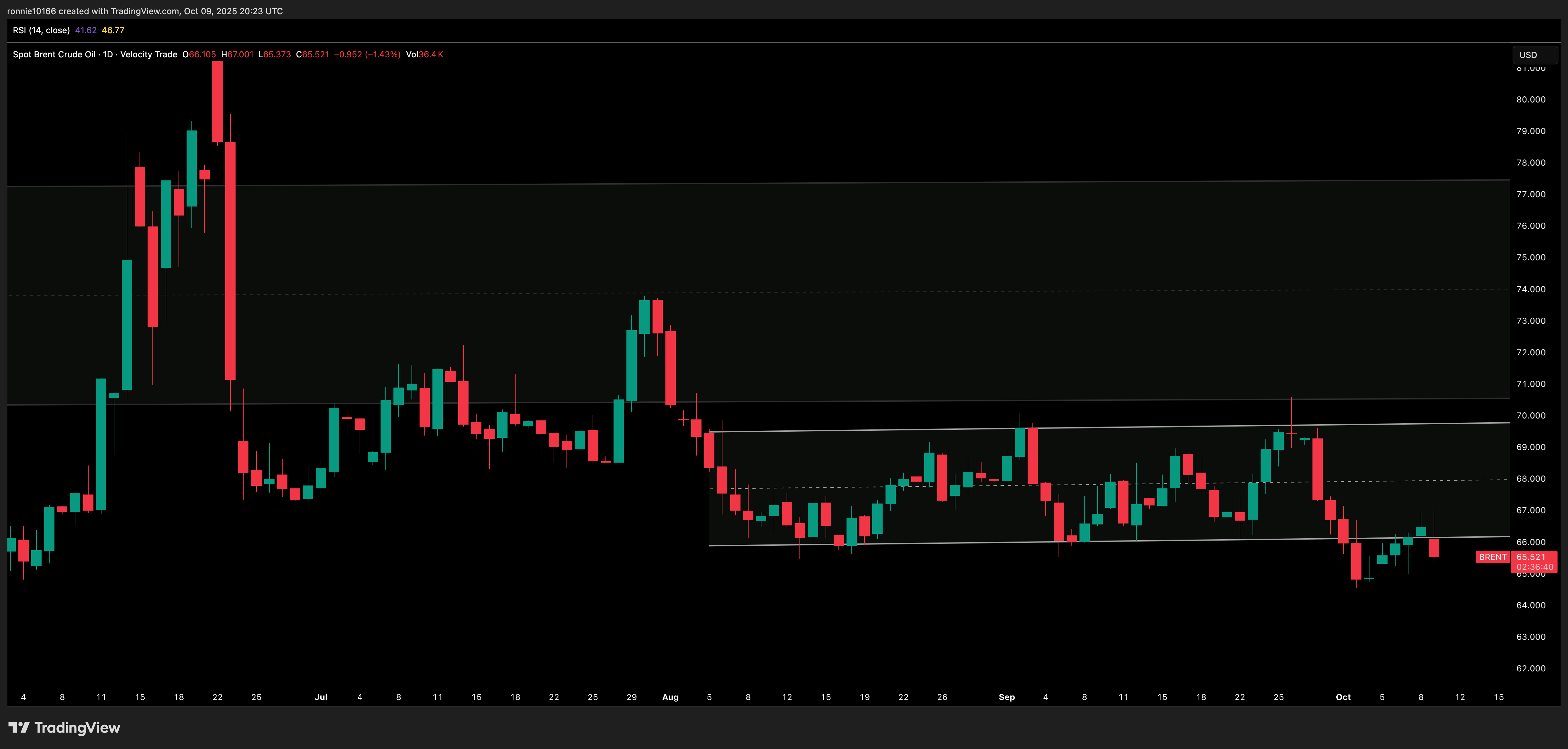The width and height of the screenshot is (1568, 749).
Task: Click the RSI (14, close) indicator label
Action: [41, 30]
